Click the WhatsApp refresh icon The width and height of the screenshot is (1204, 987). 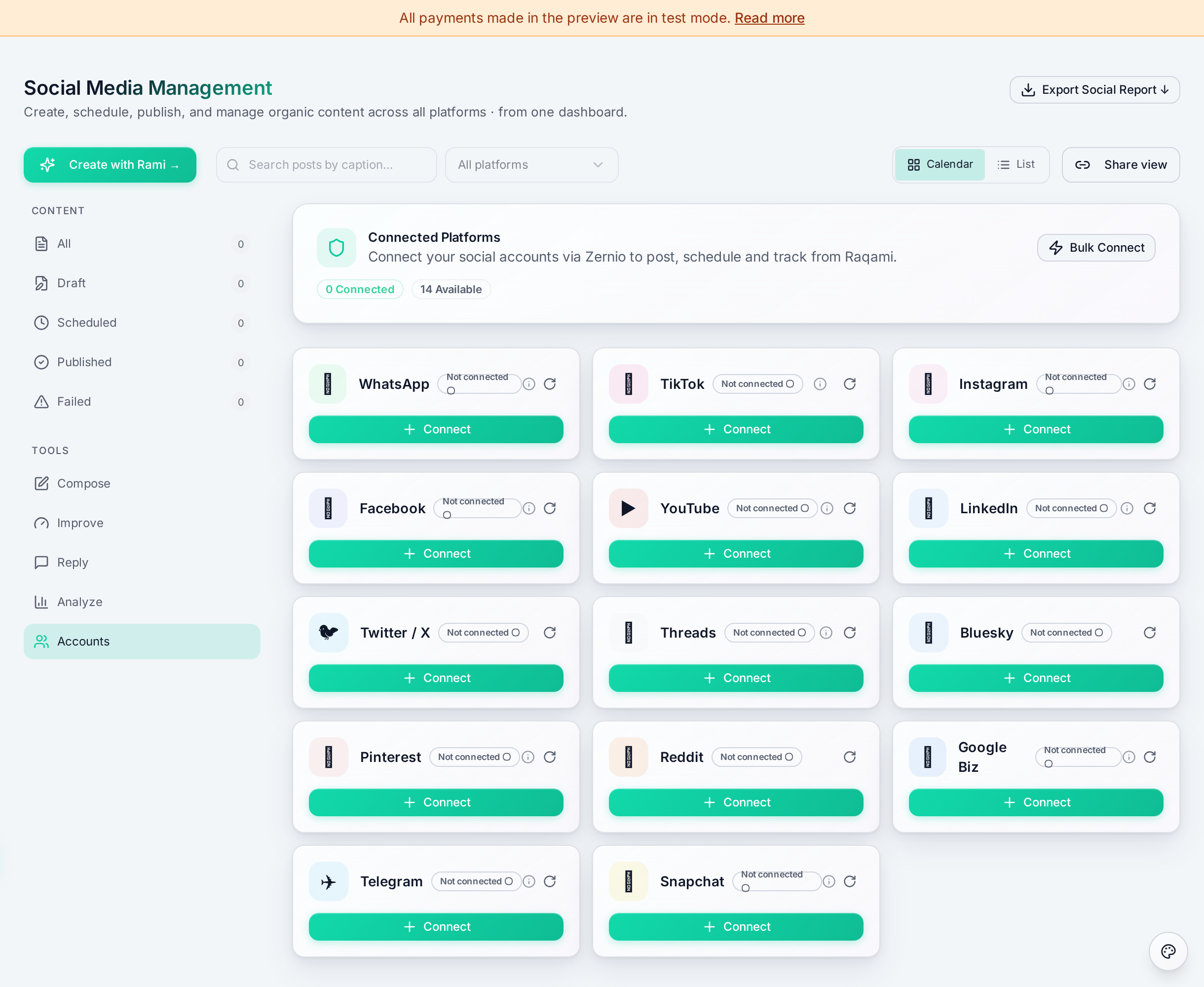[550, 384]
